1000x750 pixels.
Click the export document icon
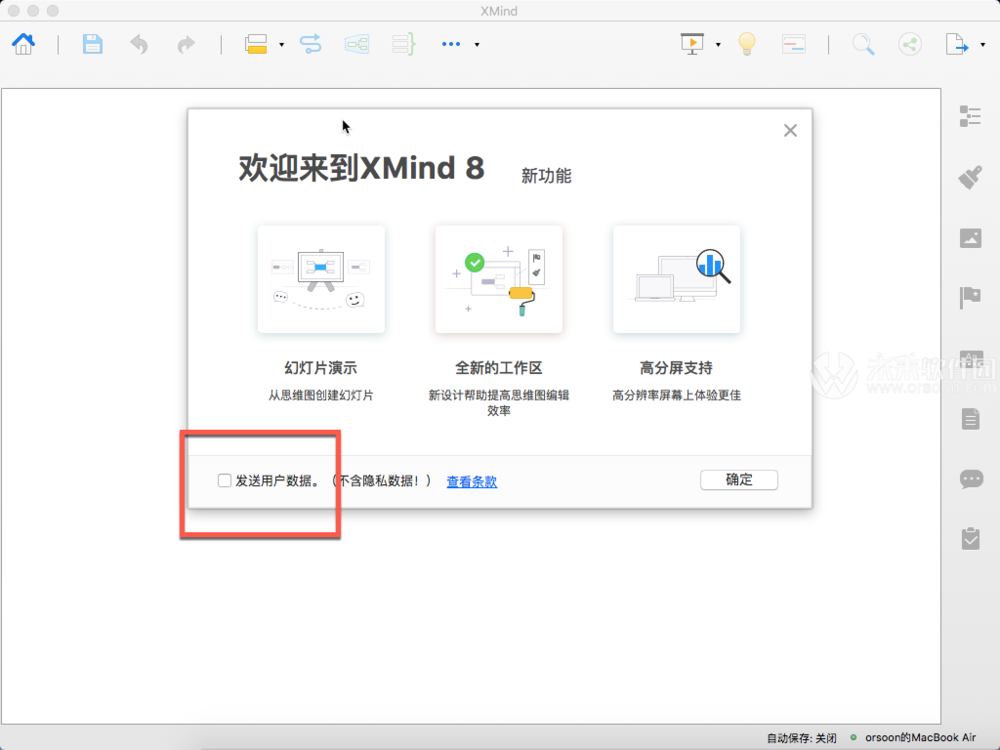pyautogui.click(x=957, y=44)
